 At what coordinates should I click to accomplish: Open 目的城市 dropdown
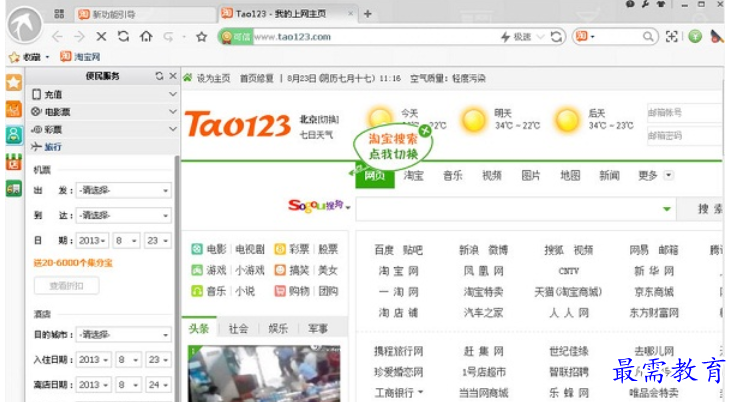click(124, 335)
